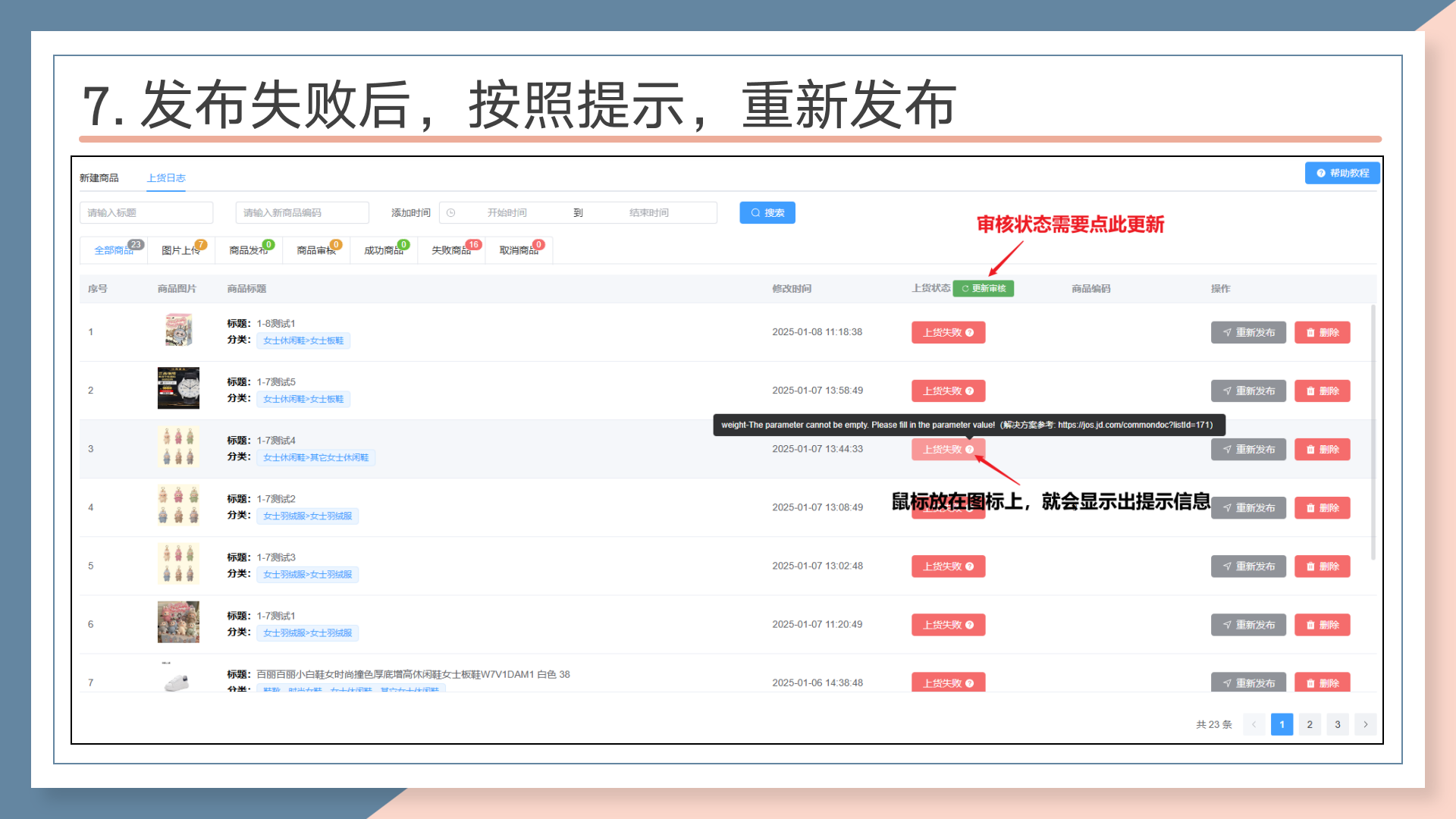Switch to 上货日志 tab
The width and height of the screenshot is (1456, 819).
166,178
